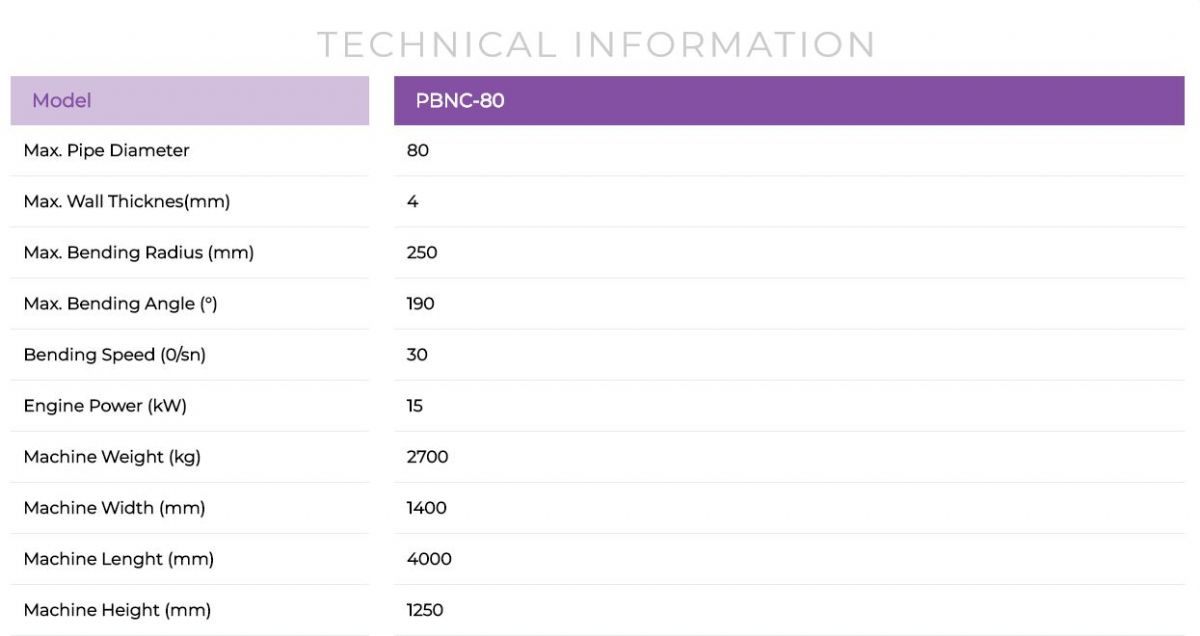Select the pipe diameter value 80
This screenshot has height=636, width=1200.
tap(418, 151)
